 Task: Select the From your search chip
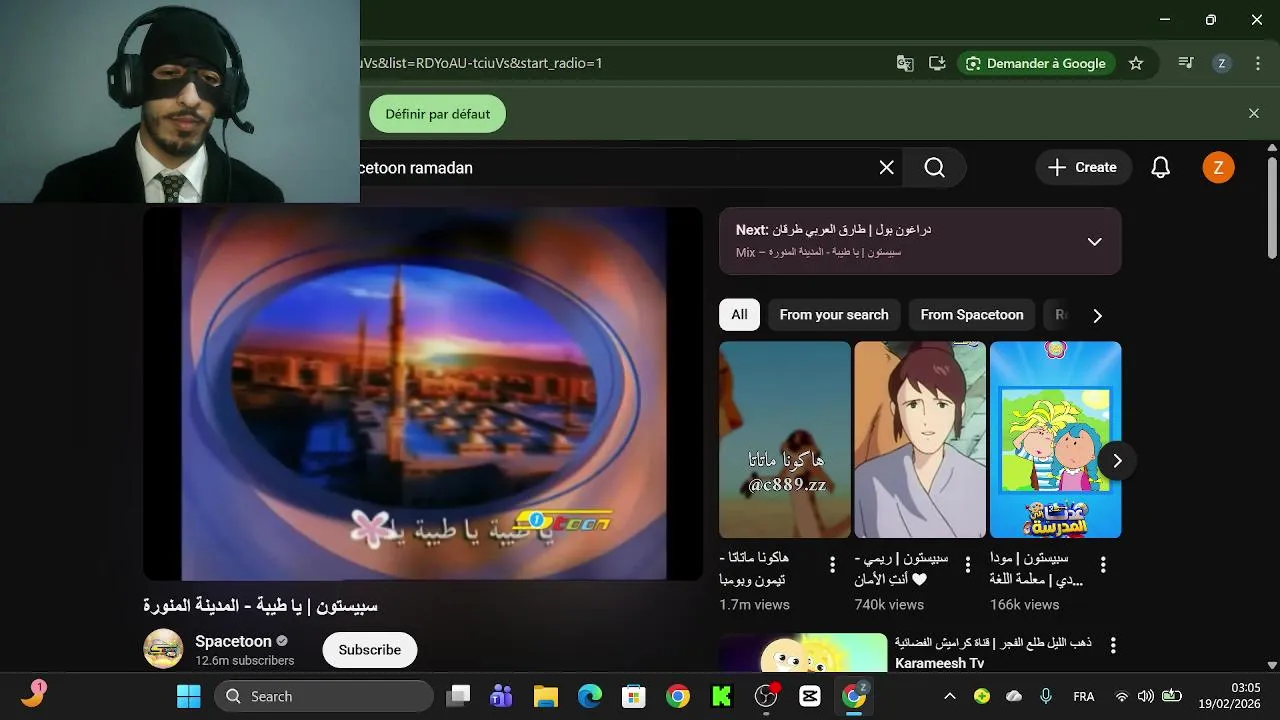coord(834,315)
